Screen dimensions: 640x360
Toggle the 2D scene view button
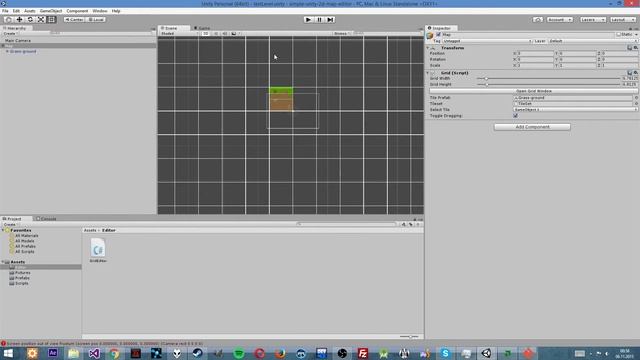(x=206, y=33)
